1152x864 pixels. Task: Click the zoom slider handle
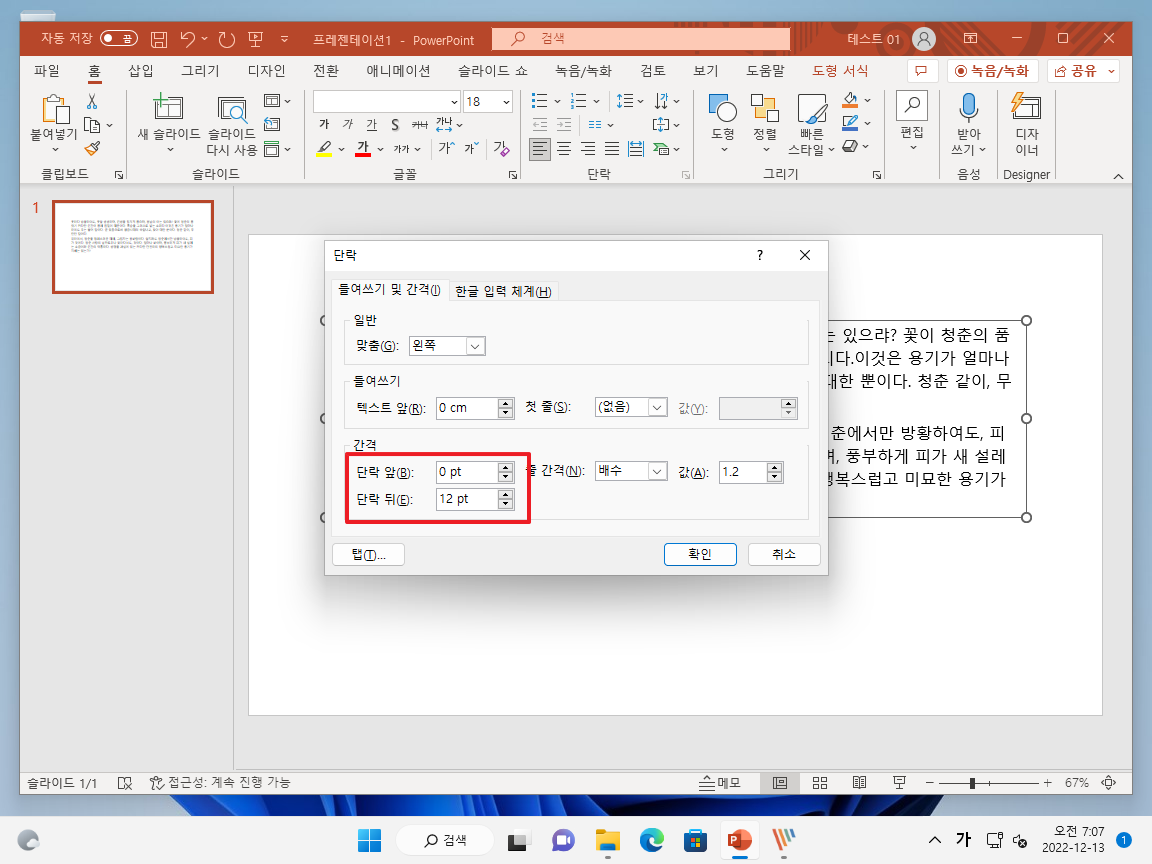click(972, 783)
